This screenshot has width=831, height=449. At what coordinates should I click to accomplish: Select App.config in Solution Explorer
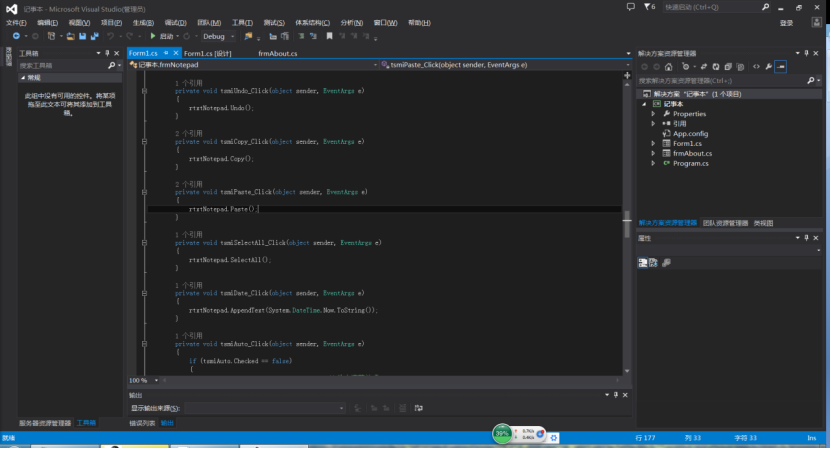[690, 134]
